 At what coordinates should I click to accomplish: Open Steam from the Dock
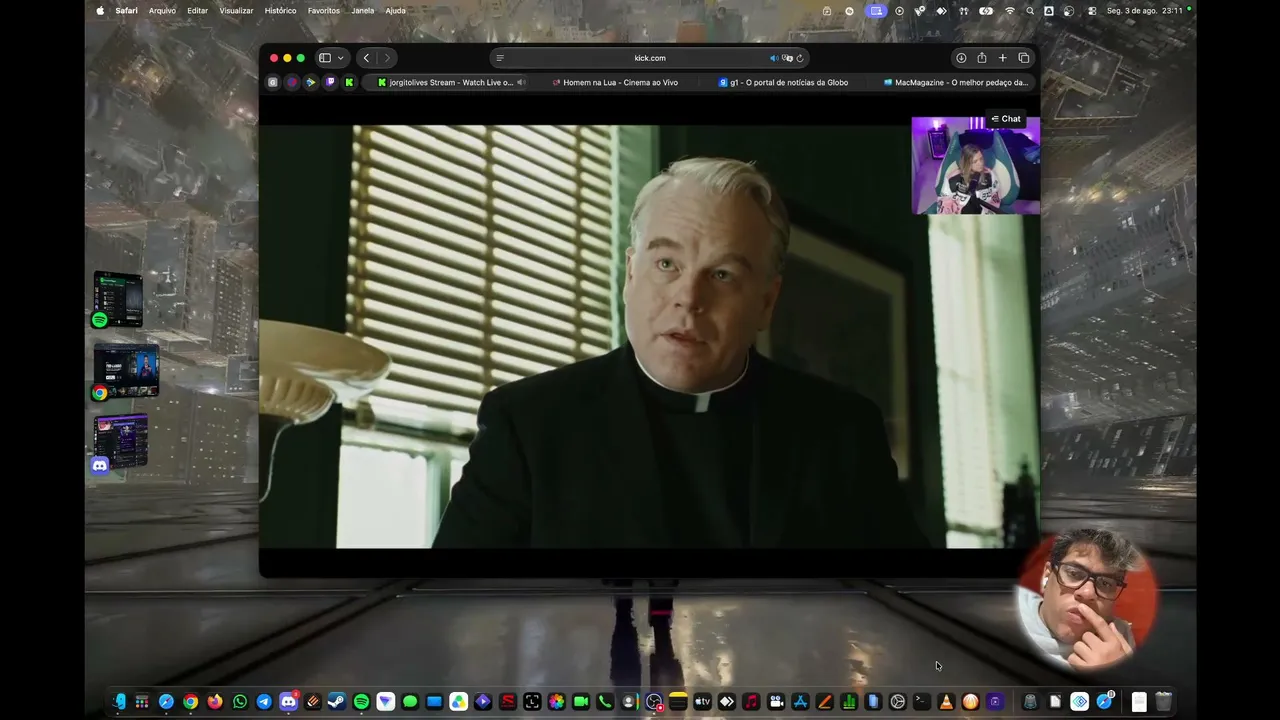337,702
